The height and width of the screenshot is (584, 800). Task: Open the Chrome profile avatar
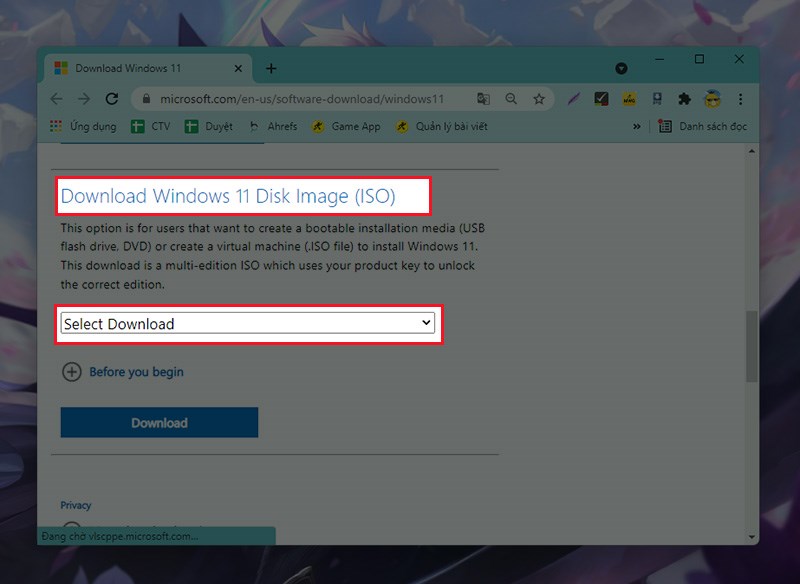click(x=712, y=99)
